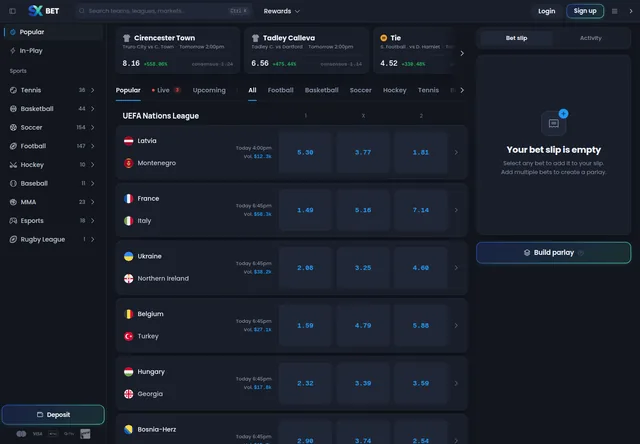Image resolution: width=640 pixels, height=444 pixels.
Task: Click the Login button
Action: [547, 11]
